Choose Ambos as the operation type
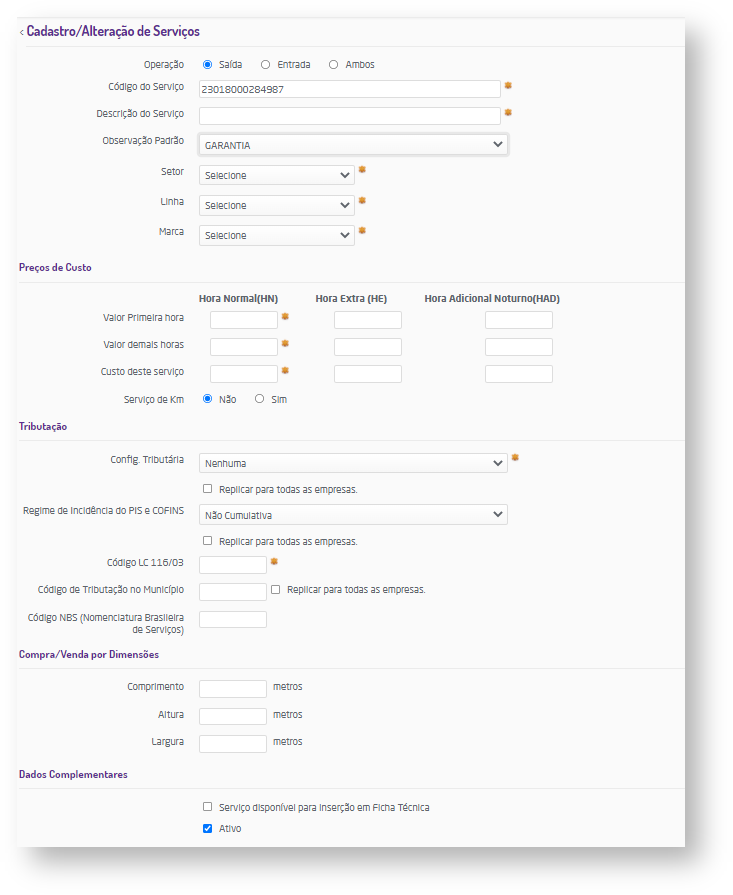 click(x=333, y=65)
